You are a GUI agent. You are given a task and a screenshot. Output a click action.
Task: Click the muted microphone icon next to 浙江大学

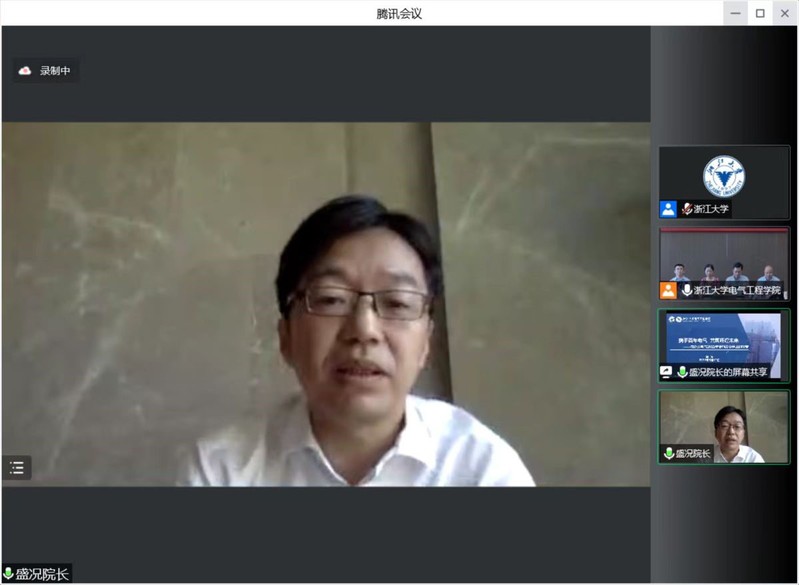click(686, 209)
